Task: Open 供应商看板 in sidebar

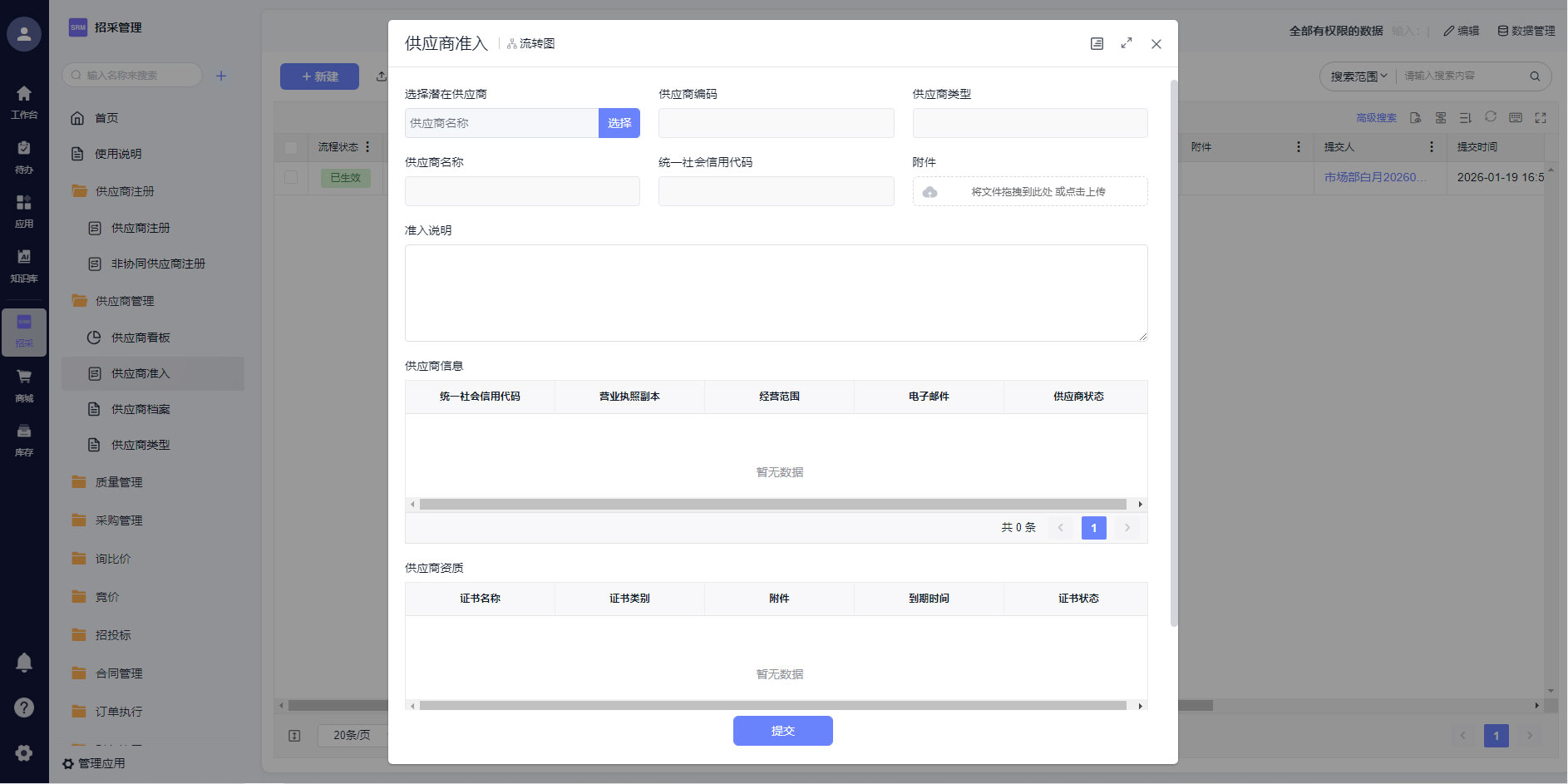Action: pos(141,338)
